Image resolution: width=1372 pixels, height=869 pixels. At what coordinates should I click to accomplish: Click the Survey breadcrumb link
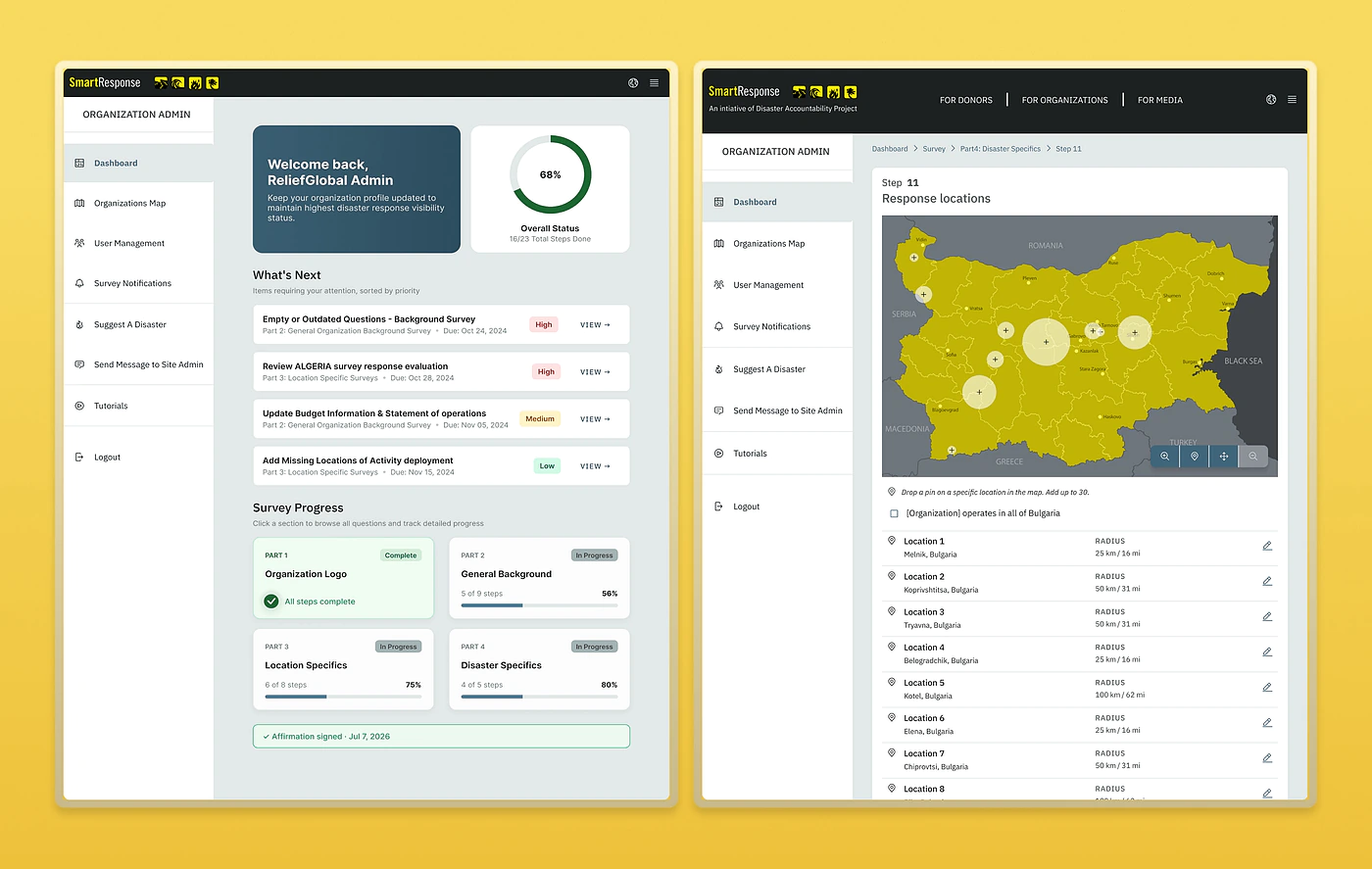tap(934, 149)
